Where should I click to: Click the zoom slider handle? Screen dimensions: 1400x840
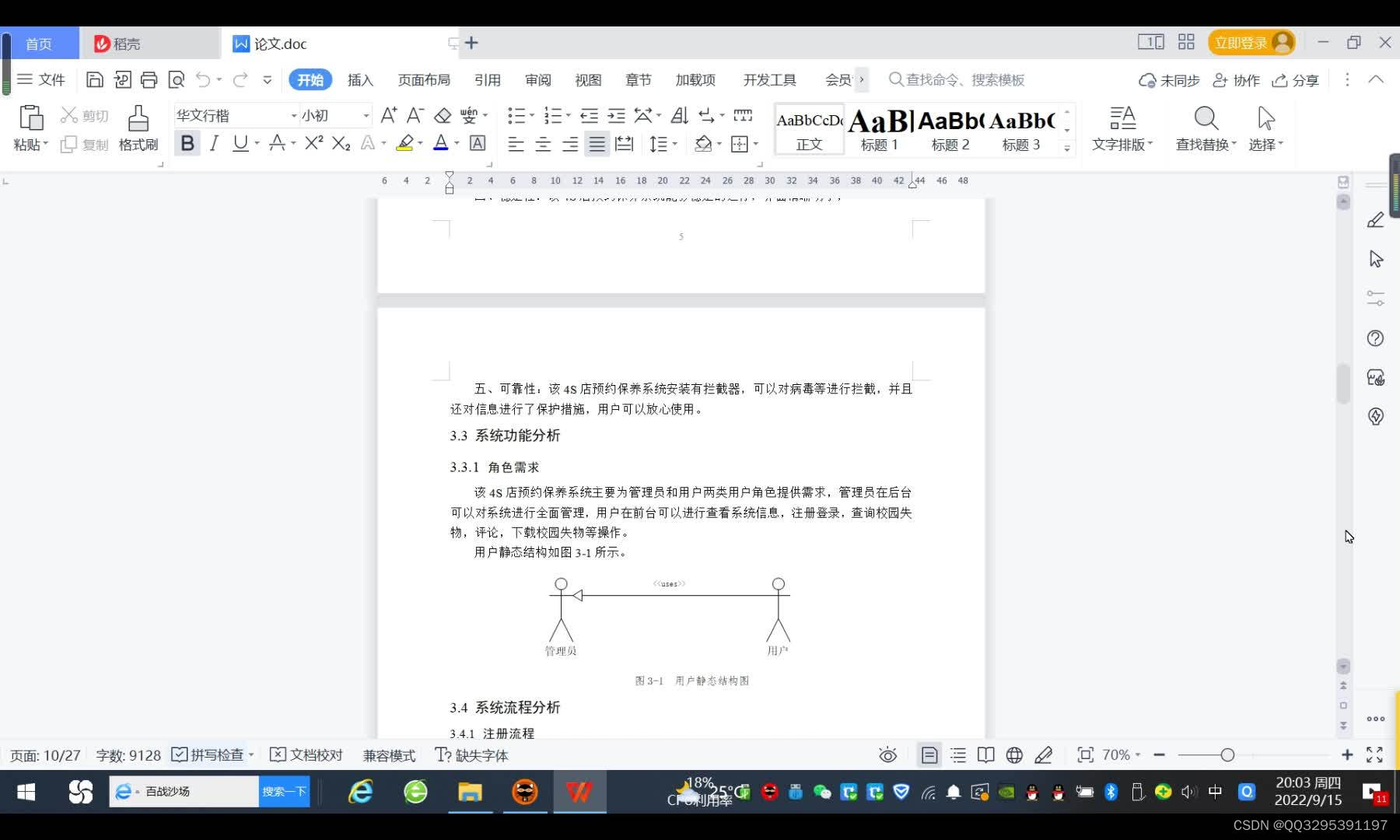pyautogui.click(x=1227, y=754)
